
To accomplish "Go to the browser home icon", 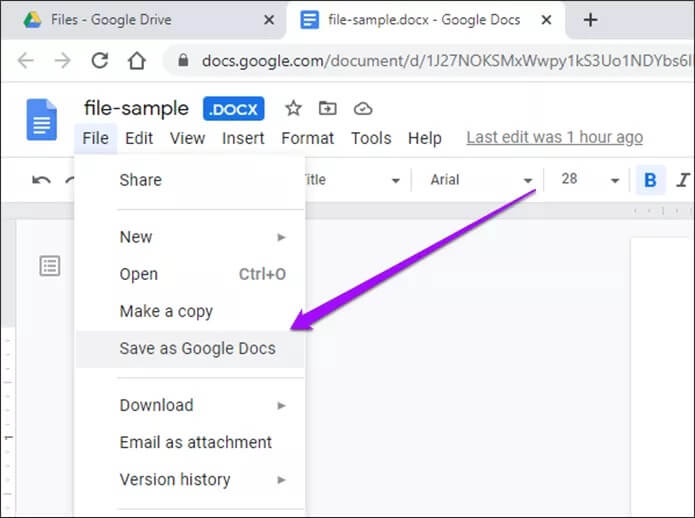I will point(137,61).
